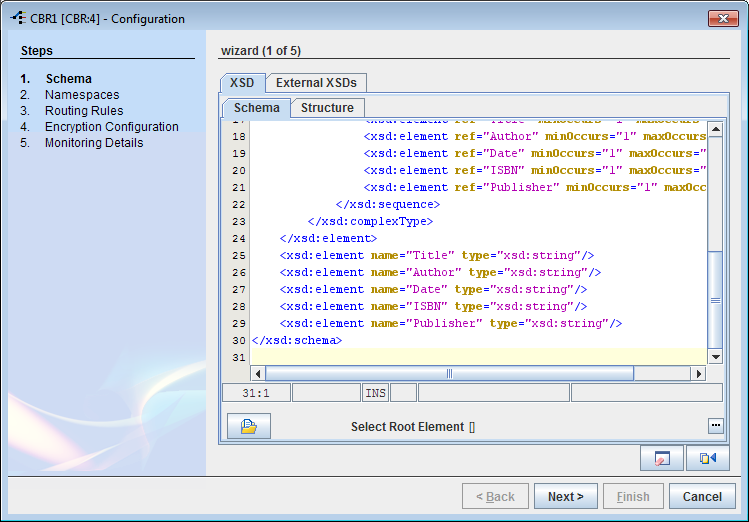Click the CBR1 window title icon
The height and width of the screenshot is (522, 749).
coord(19,18)
